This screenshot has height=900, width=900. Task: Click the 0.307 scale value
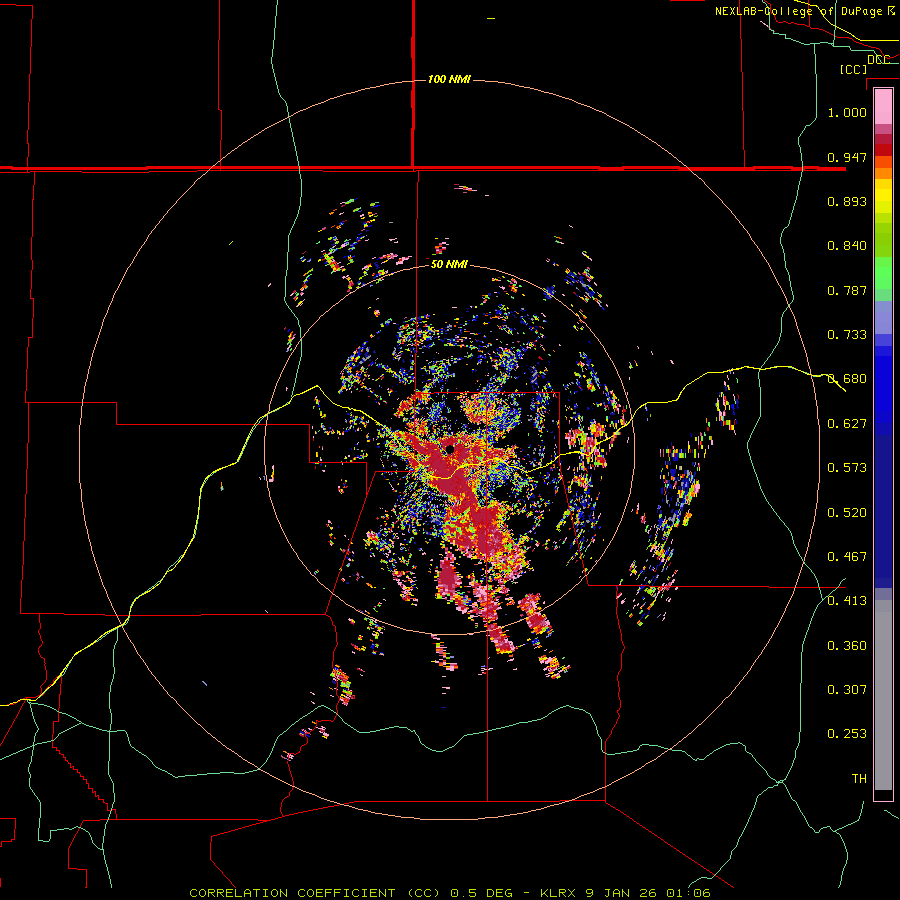(x=847, y=689)
